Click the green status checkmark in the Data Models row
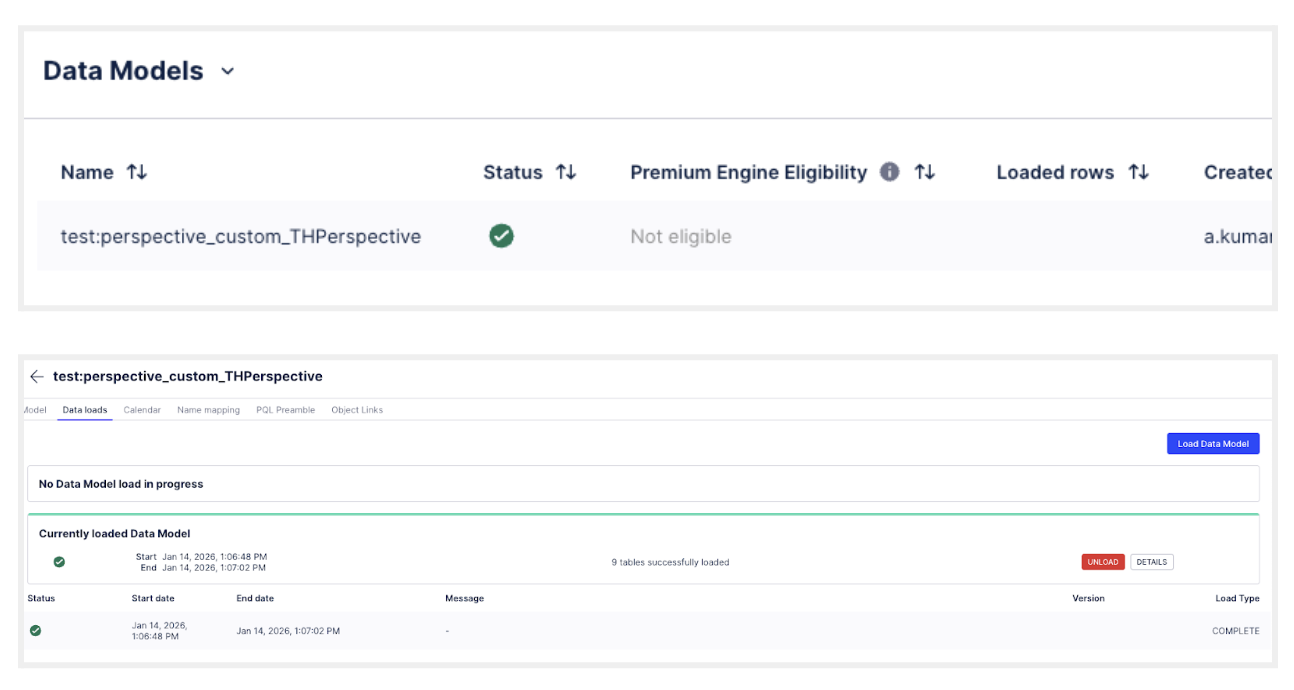Viewport: 1294px width, 690px height. coord(501,236)
